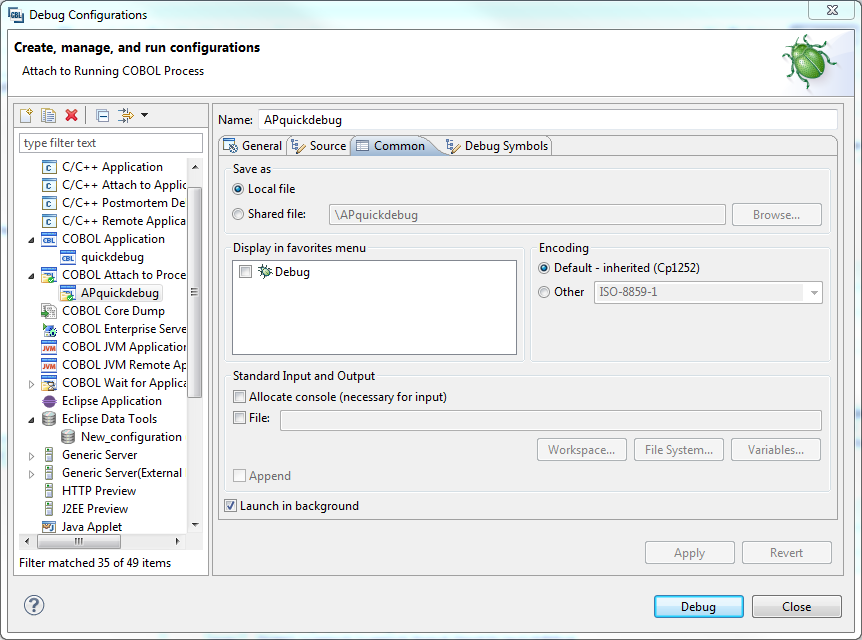Screen dimensions: 862x640
Task: Select the Shared file radio button
Action: (x=238, y=214)
